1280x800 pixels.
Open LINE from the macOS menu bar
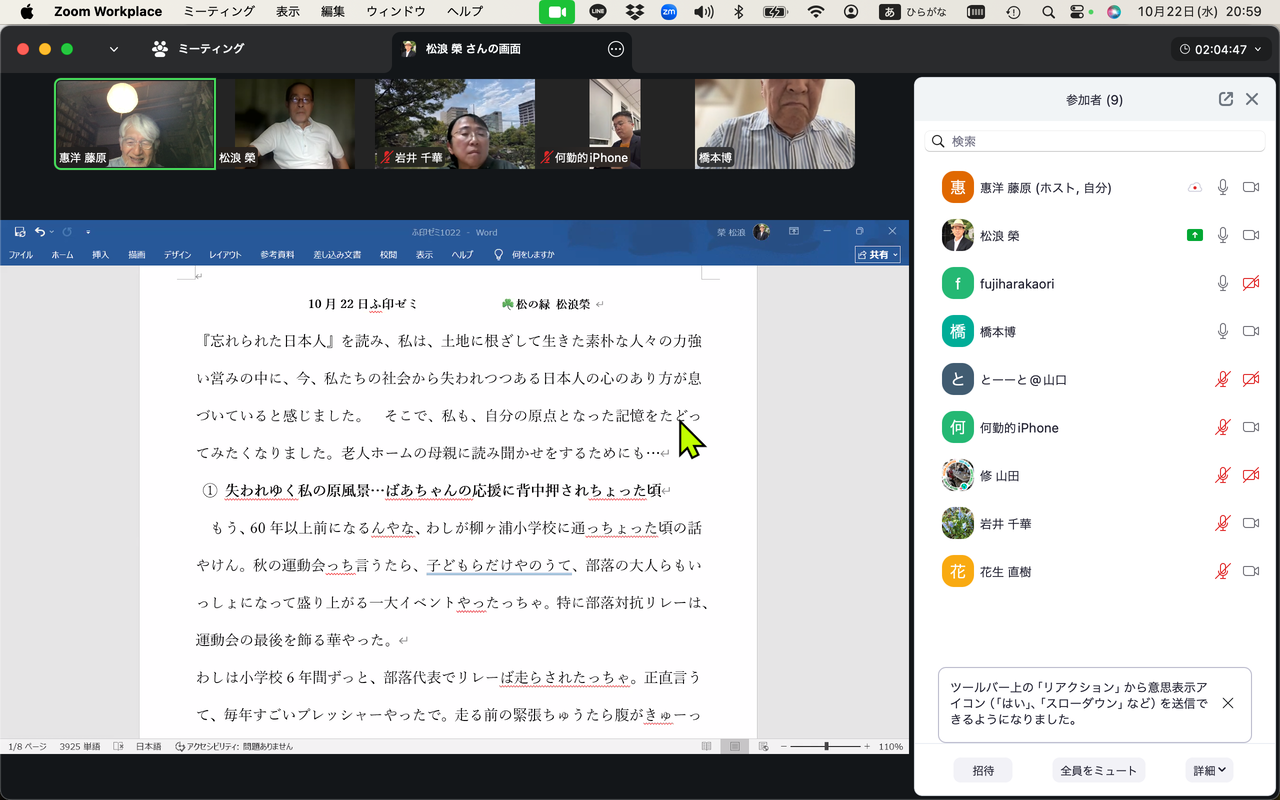[598, 12]
